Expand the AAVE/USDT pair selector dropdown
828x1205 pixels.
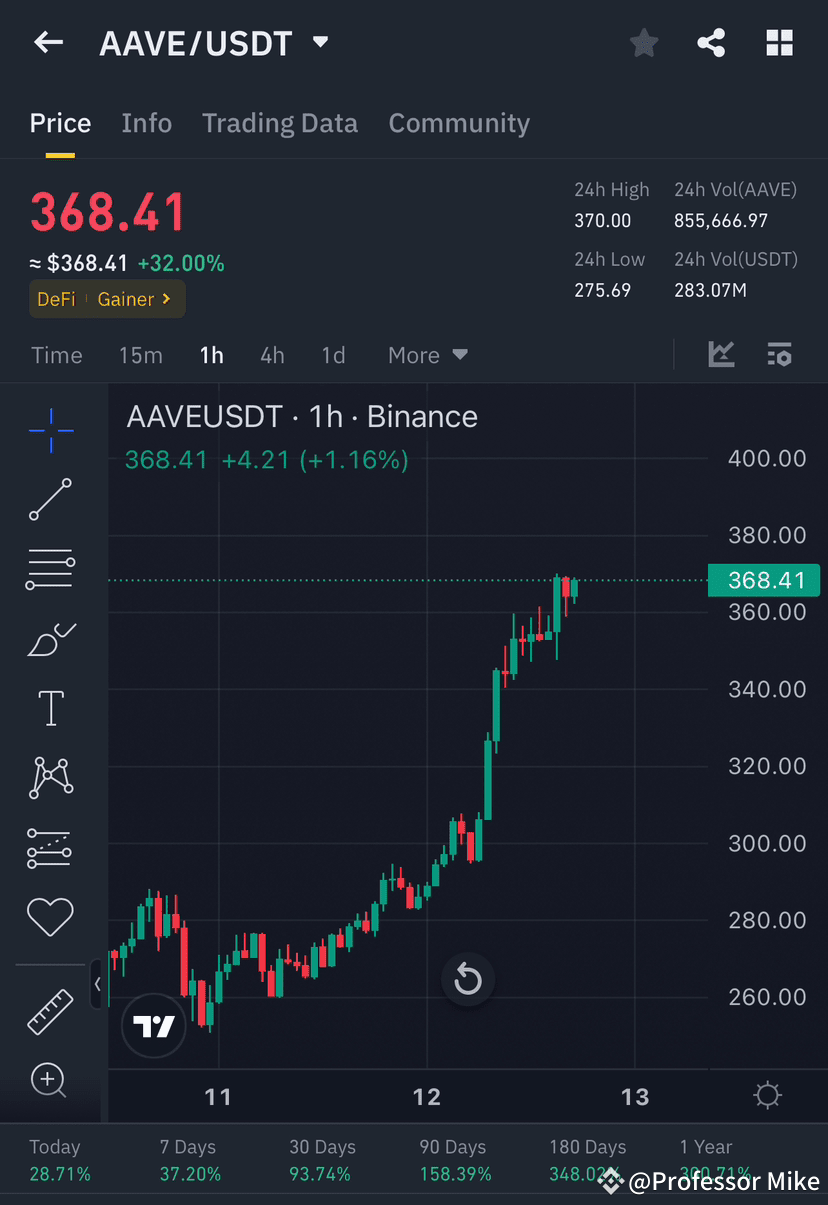click(x=320, y=43)
